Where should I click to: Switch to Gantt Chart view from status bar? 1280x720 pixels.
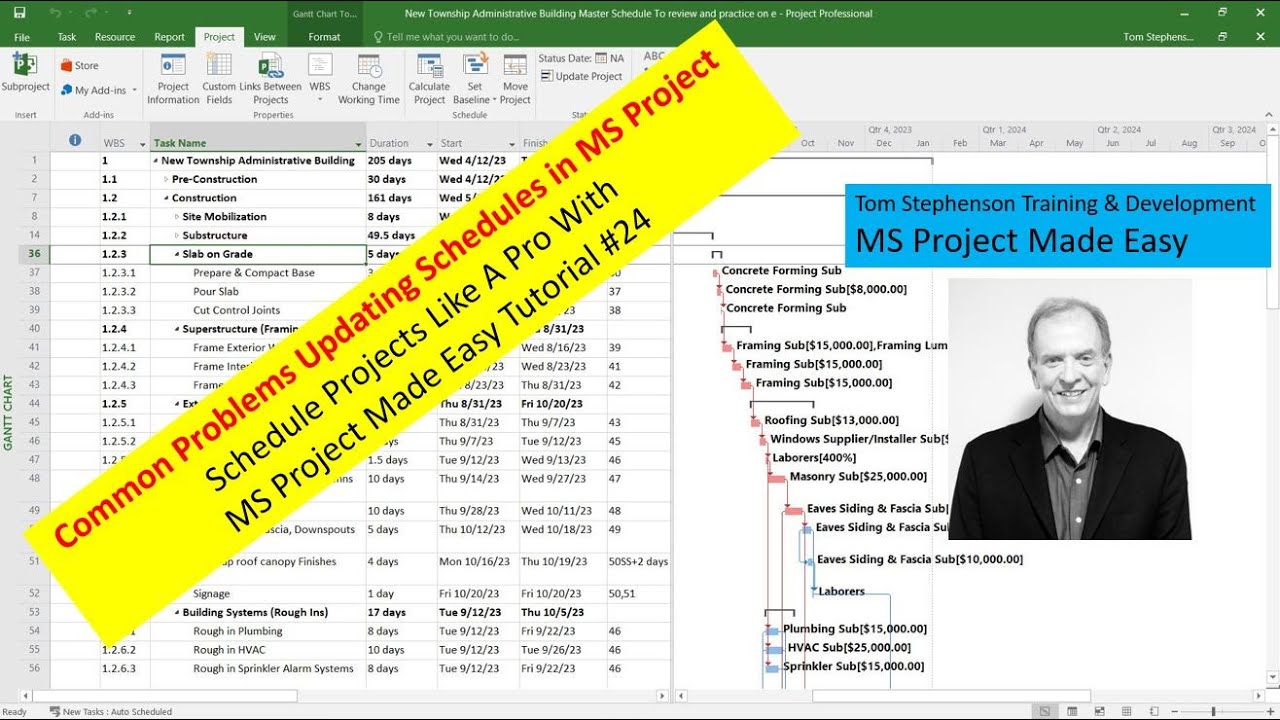tap(1045, 712)
